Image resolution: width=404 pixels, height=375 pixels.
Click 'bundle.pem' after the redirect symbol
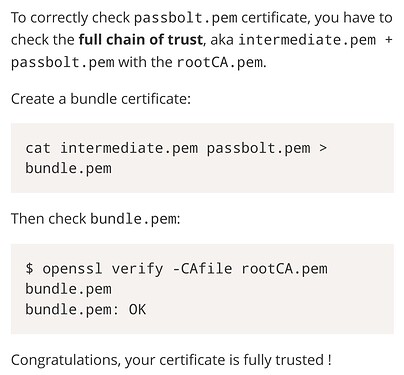pos(68,168)
